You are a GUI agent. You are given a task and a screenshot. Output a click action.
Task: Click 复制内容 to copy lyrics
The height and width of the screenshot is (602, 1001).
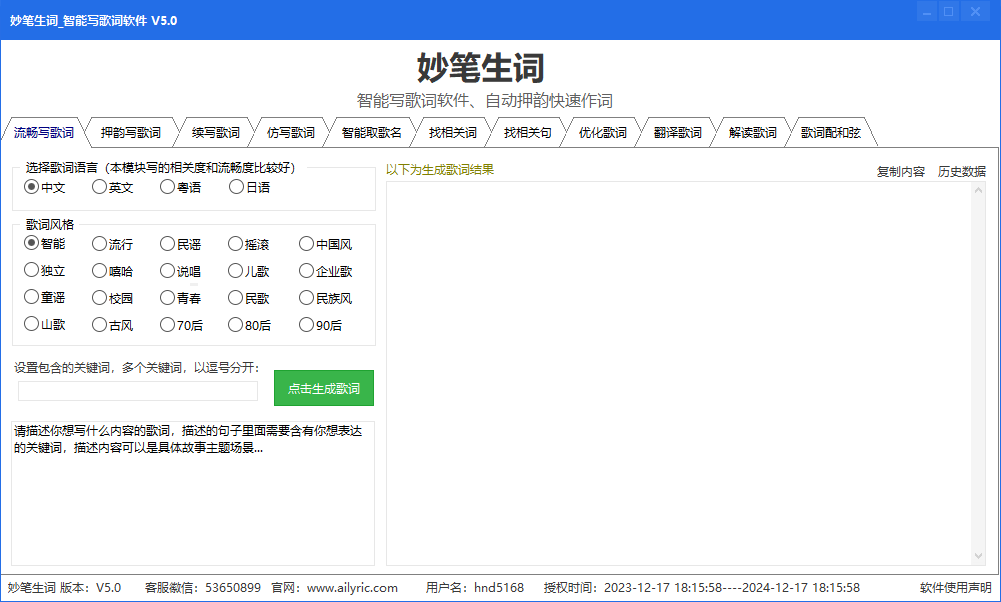click(900, 172)
